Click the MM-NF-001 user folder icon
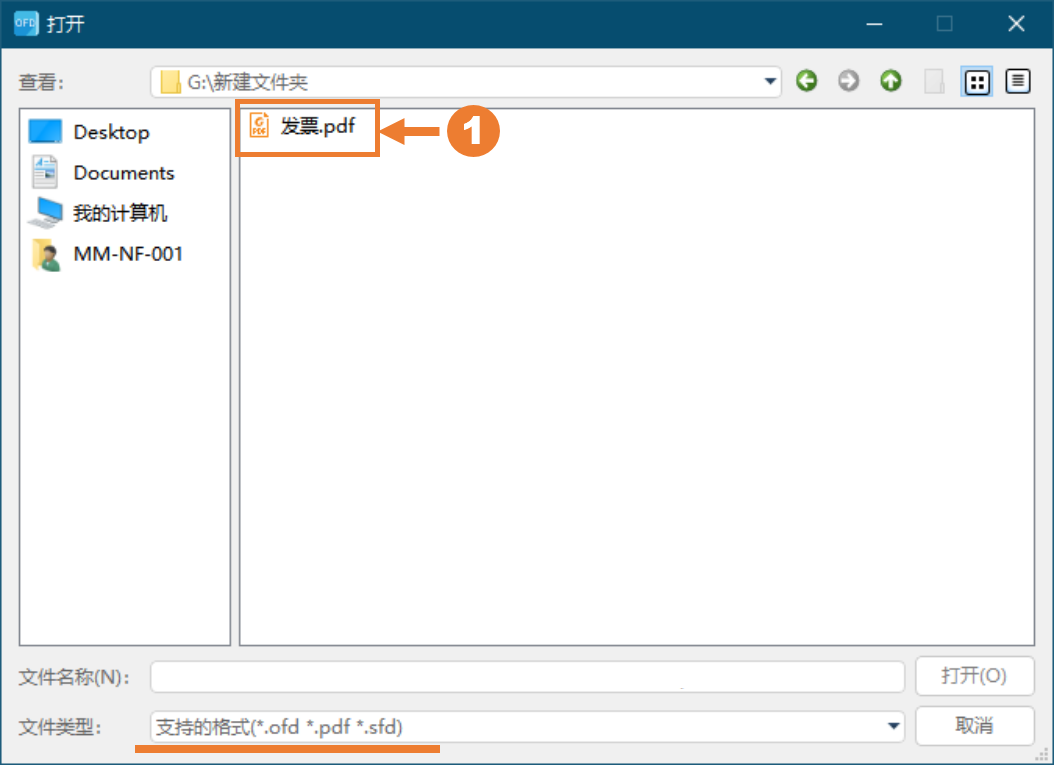1054x765 pixels. (x=46, y=254)
